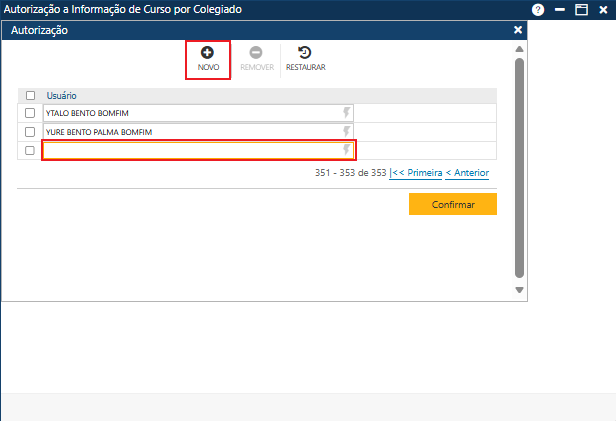This screenshot has height=421, width=616.
Task: Click the scrollbar down arrow
Action: point(519,290)
